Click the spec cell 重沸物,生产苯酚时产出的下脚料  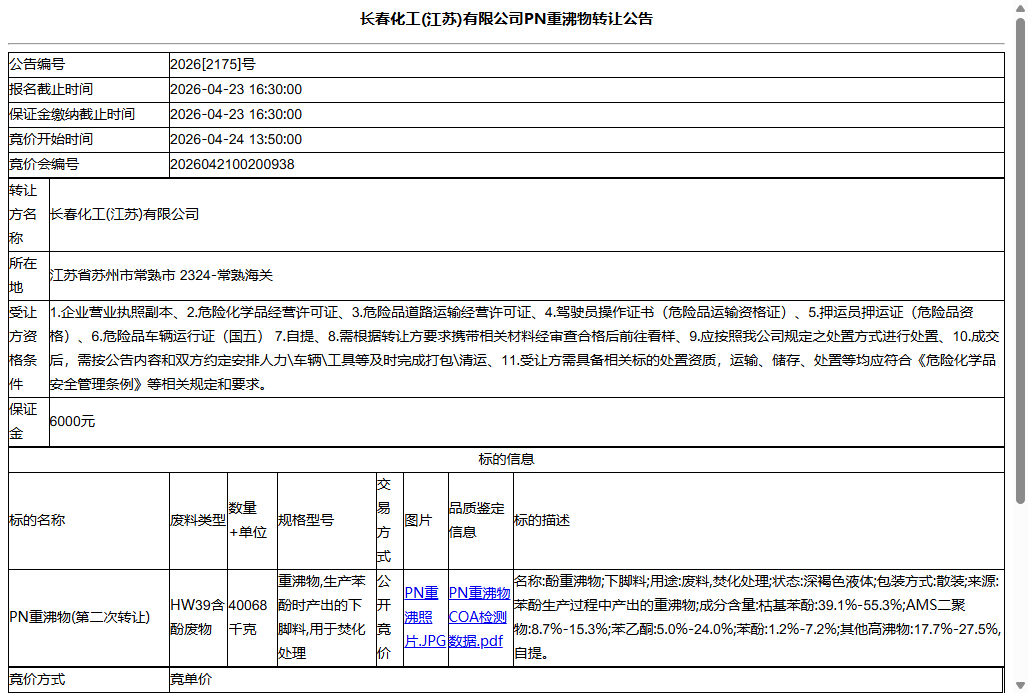click(x=326, y=618)
